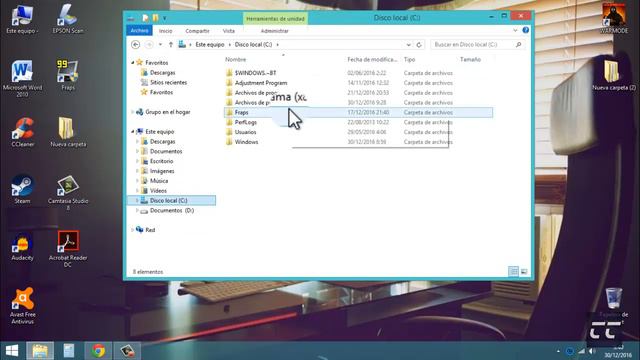Viewport: 640px width, 360px height.
Task: Launch Camtasia Studio 8 shortcut
Action: [68, 192]
